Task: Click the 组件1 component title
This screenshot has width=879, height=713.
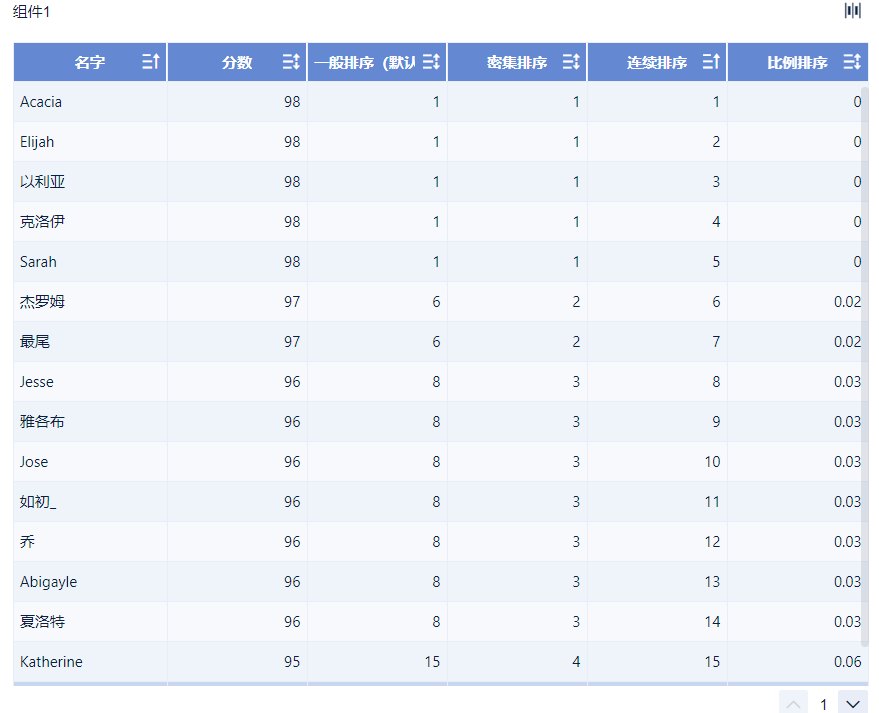Action: point(31,11)
